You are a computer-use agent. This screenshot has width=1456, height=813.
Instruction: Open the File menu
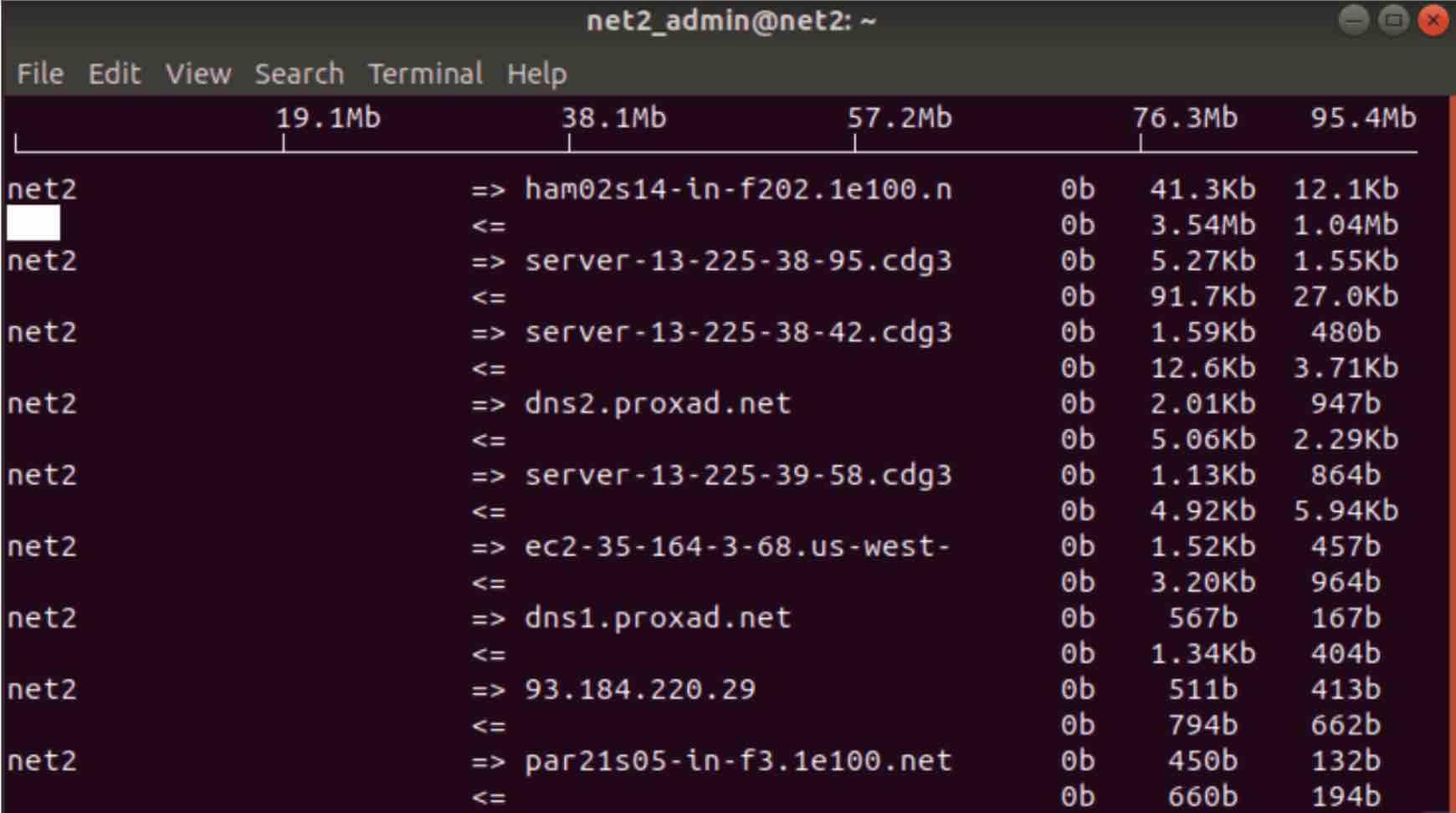pyautogui.click(x=40, y=74)
